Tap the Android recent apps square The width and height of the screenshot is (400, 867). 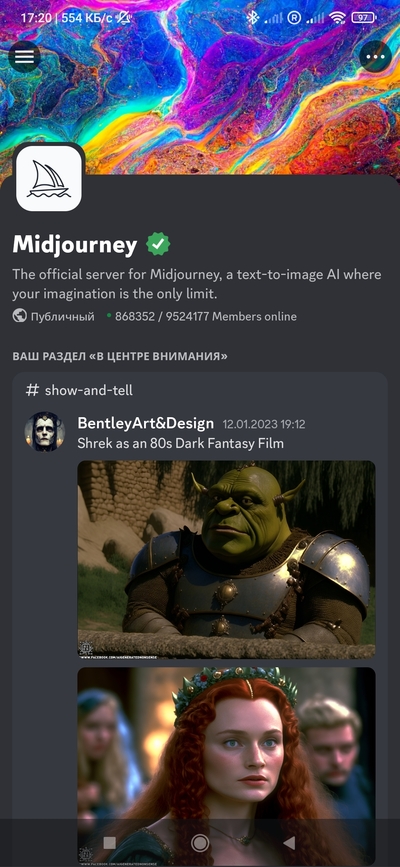(110, 843)
